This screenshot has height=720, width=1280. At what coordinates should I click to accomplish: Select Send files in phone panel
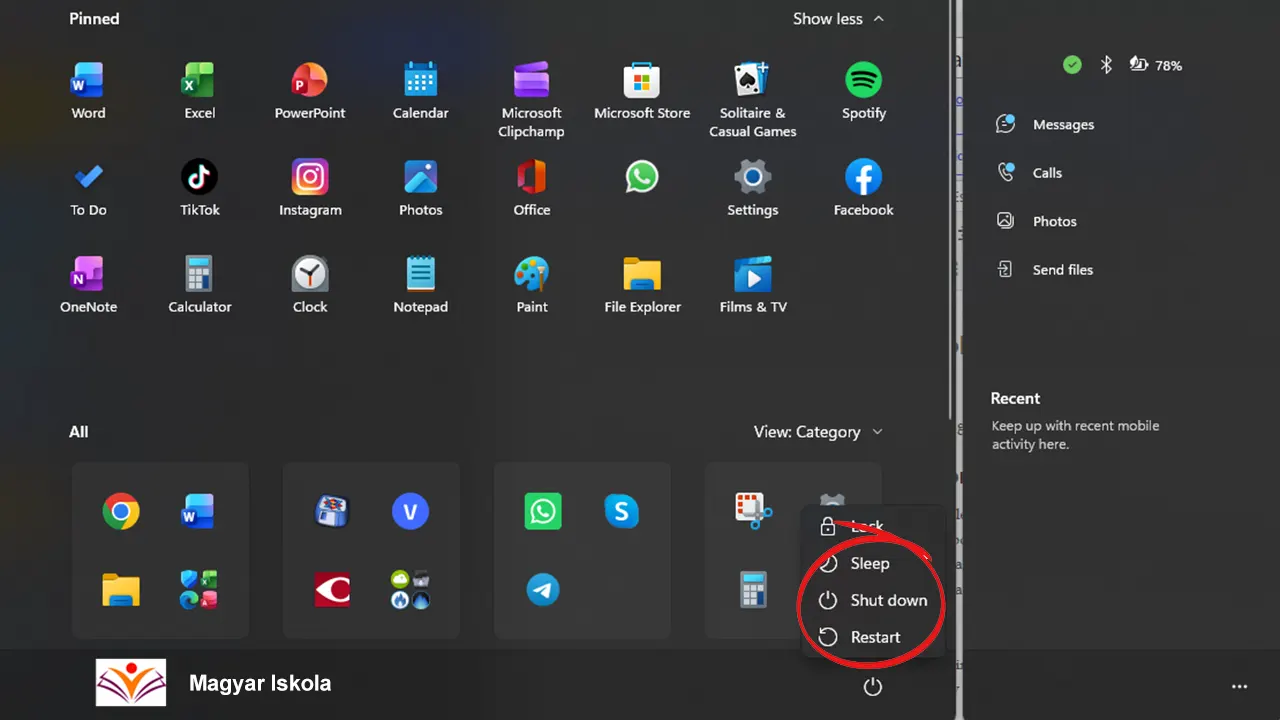pyautogui.click(x=1044, y=269)
